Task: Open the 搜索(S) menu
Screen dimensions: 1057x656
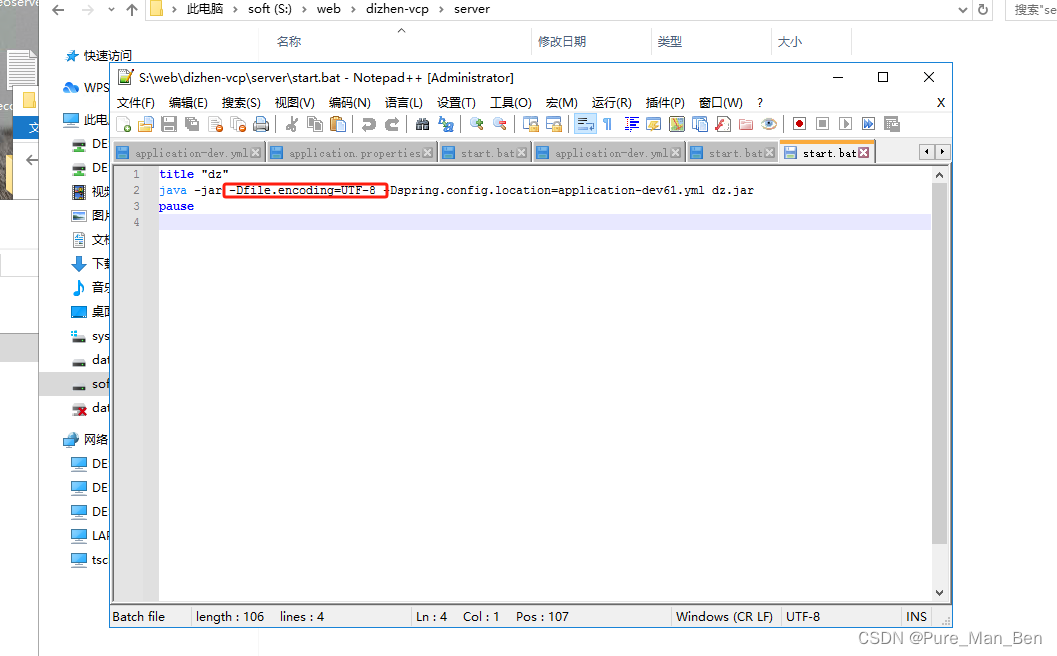Action: pos(241,102)
